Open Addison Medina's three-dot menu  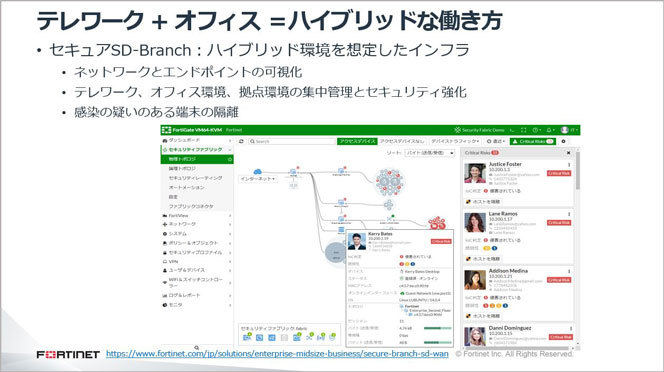tap(569, 271)
